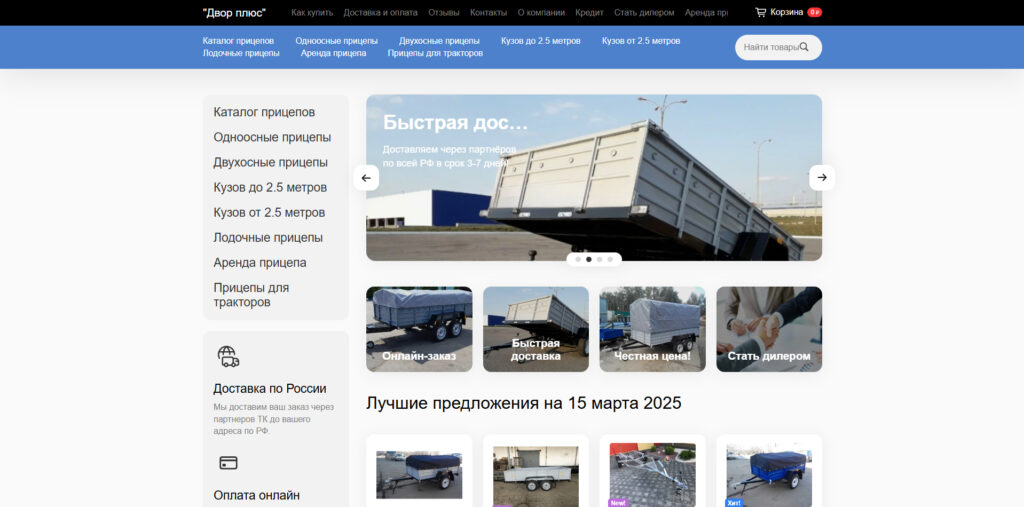Open "Аренда прицепа" in blue navigation bar
The height and width of the screenshot is (507, 1024).
pos(333,53)
